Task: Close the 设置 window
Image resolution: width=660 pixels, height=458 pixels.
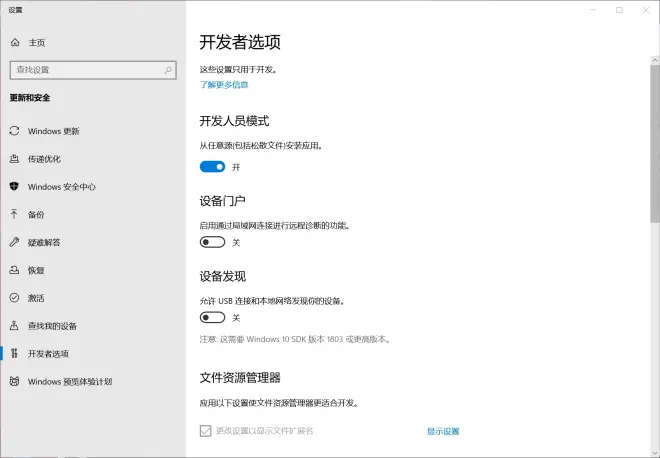Action: [646, 10]
